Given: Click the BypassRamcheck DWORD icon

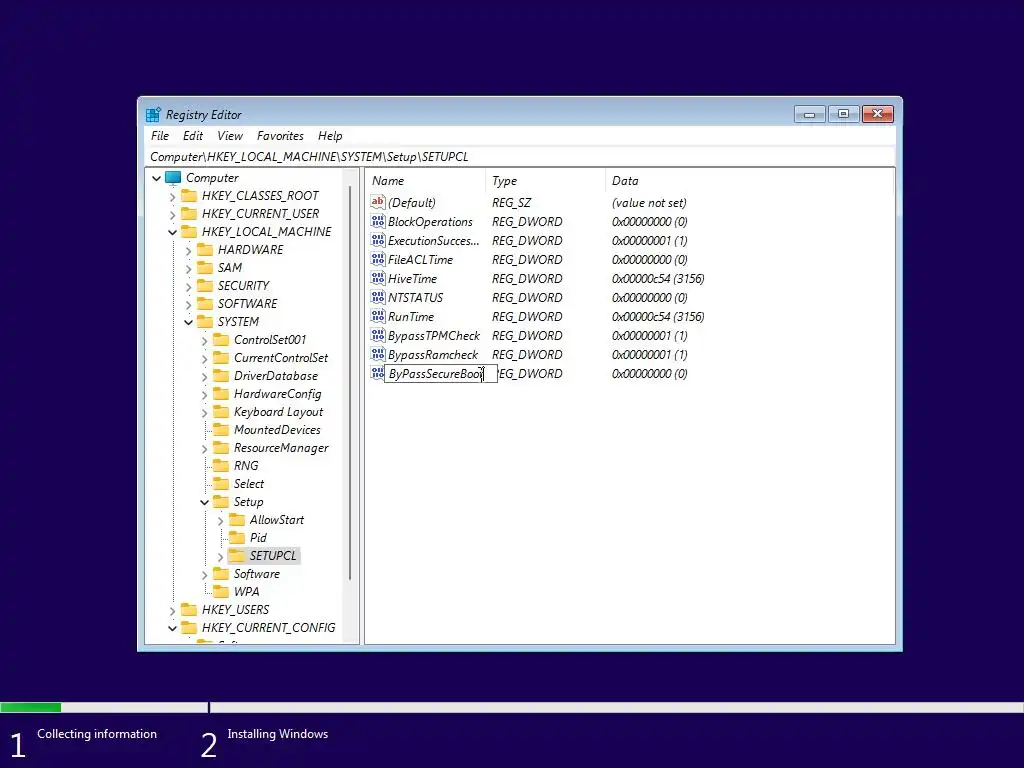Looking at the screenshot, I should point(377,354).
